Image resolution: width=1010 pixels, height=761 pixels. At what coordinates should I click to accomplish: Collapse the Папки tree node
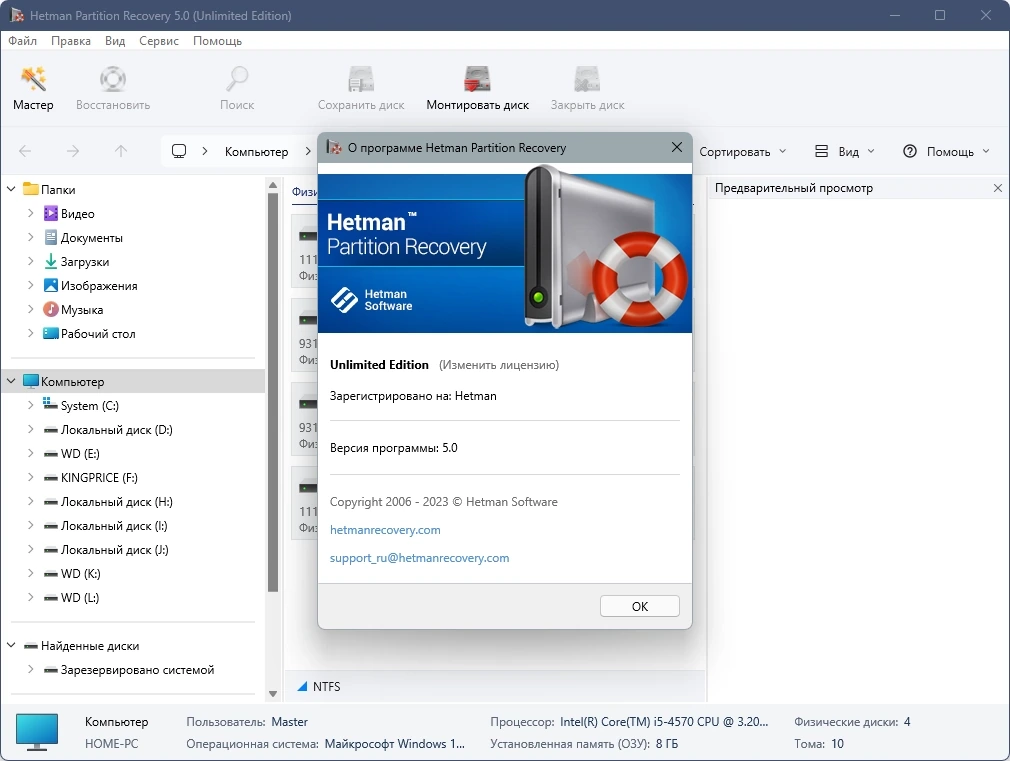point(11,189)
